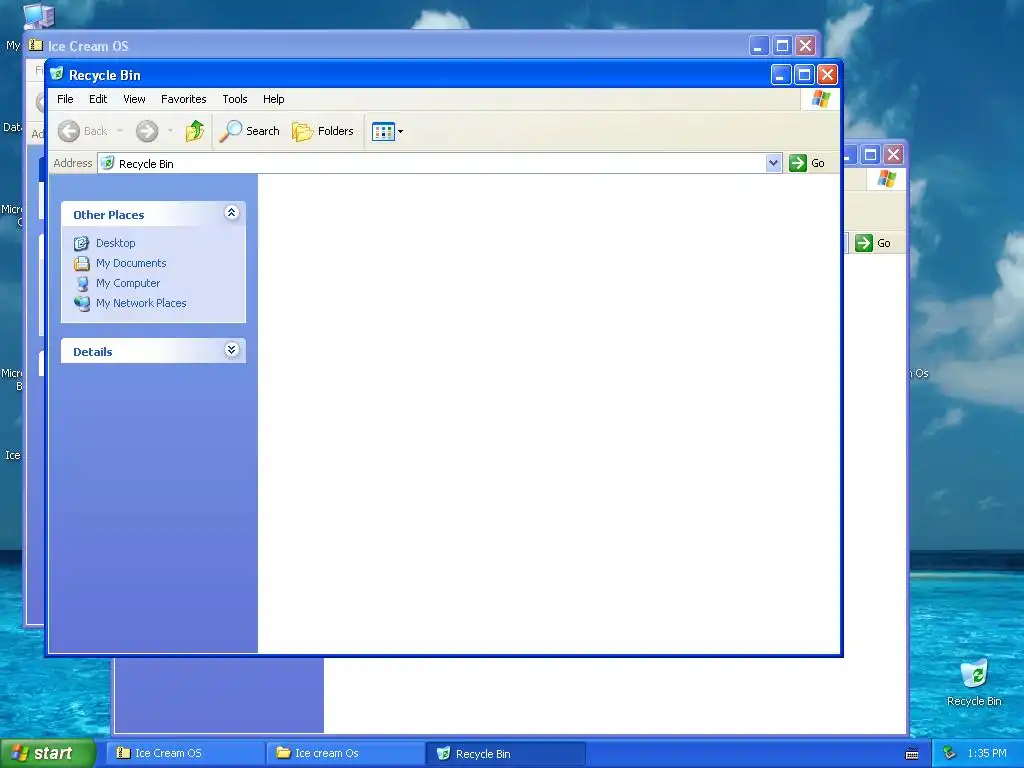Open My Documents link

click(131, 263)
